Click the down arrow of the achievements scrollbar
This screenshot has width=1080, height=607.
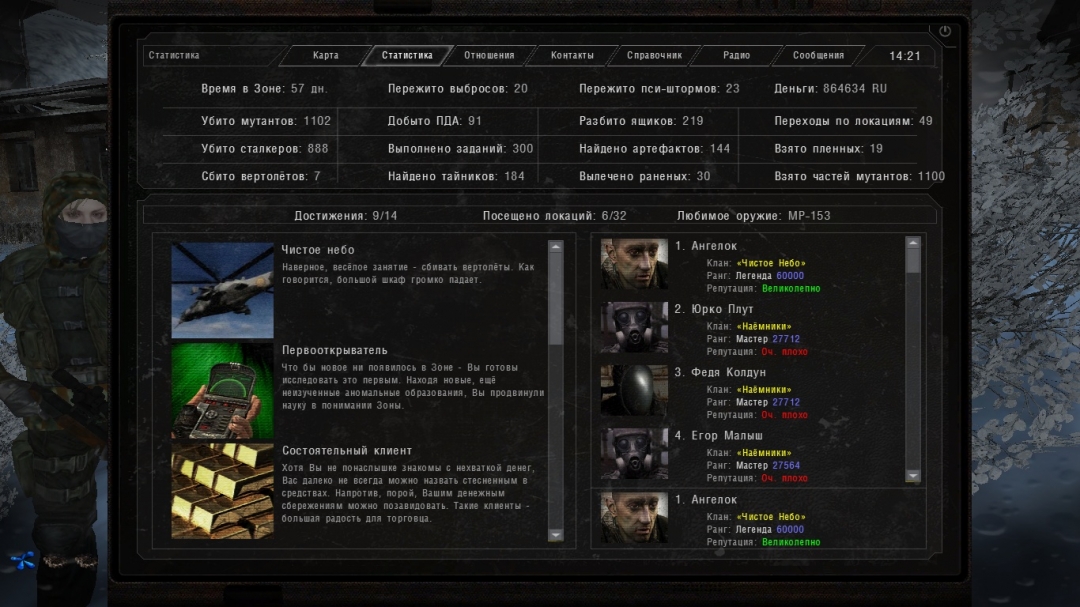[556, 535]
